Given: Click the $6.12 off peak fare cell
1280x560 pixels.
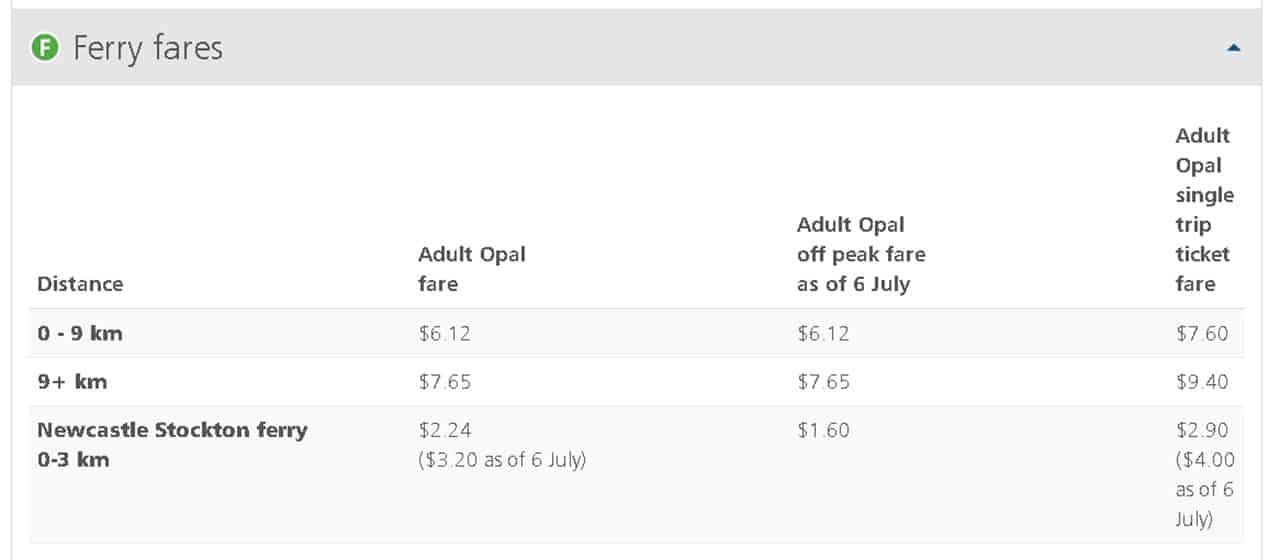Looking at the screenshot, I should 823,334.
